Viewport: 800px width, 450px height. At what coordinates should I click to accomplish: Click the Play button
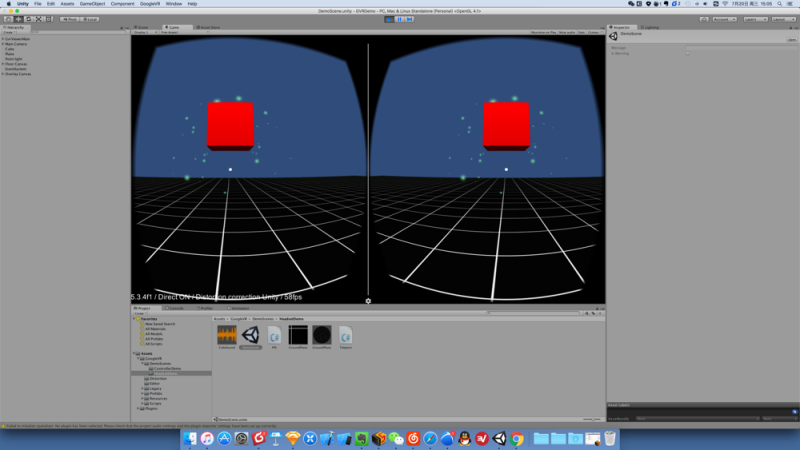coord(389,19)
